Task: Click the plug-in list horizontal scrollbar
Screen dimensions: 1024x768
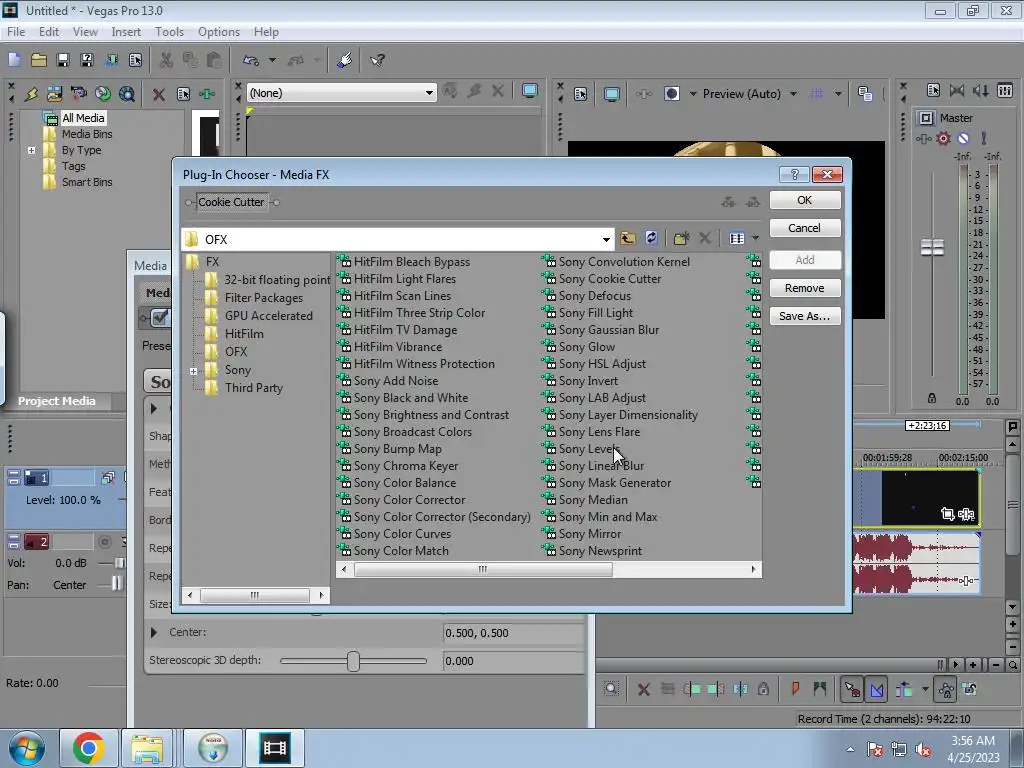Action: [483, 569]
